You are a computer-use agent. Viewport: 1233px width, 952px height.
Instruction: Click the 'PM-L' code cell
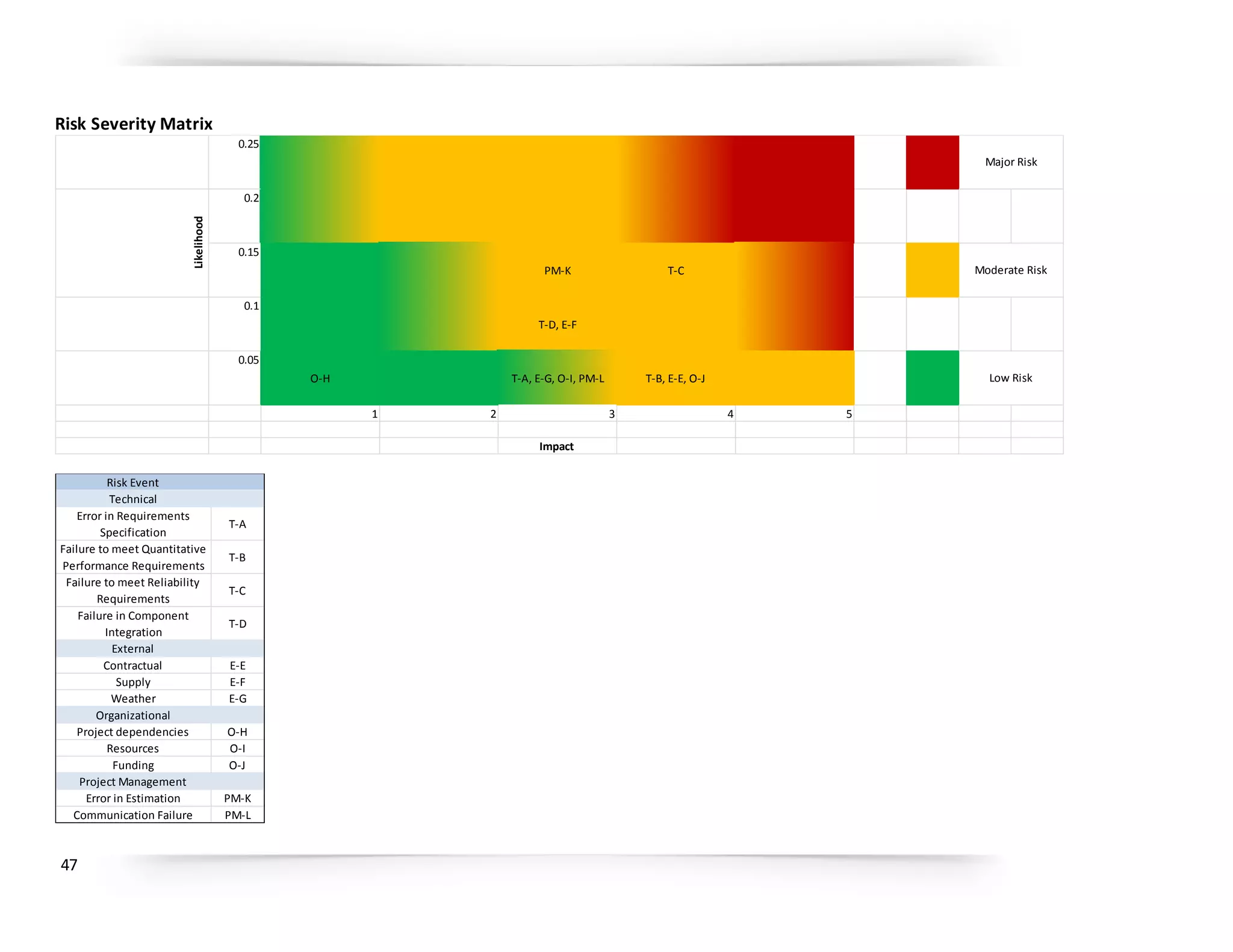point(237,815)
